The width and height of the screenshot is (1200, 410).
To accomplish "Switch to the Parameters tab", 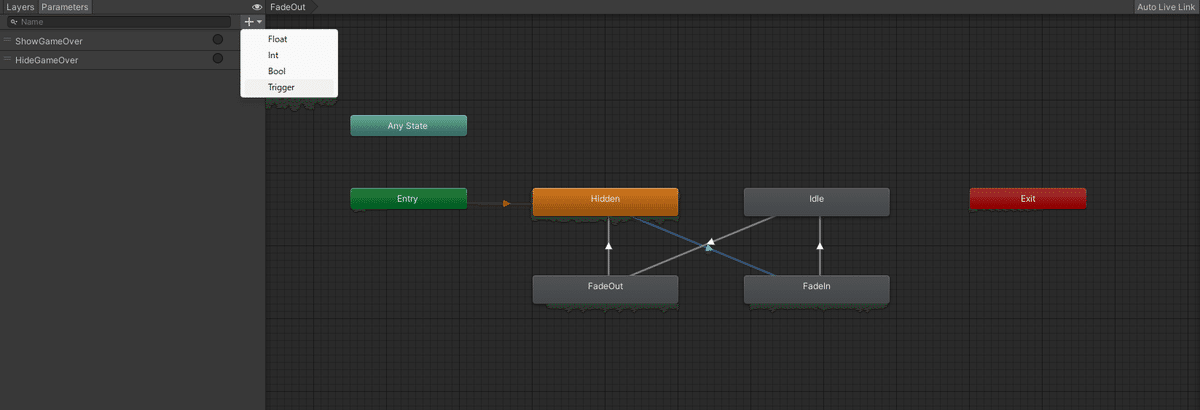I will tap(65, 7).
